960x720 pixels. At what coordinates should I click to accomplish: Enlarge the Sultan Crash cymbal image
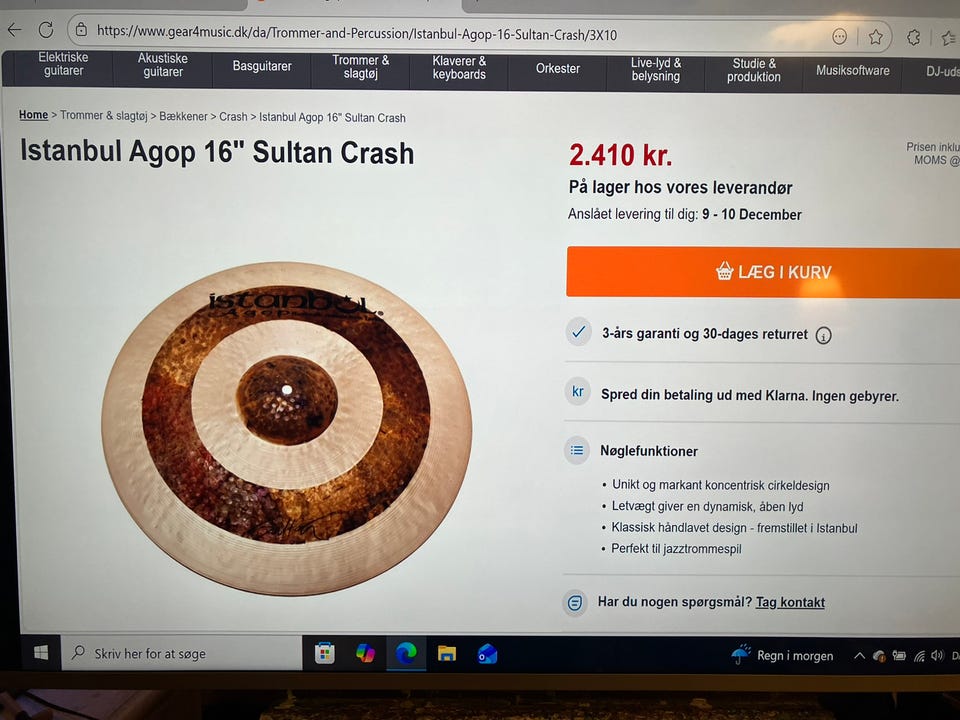(x=287, y=429)
